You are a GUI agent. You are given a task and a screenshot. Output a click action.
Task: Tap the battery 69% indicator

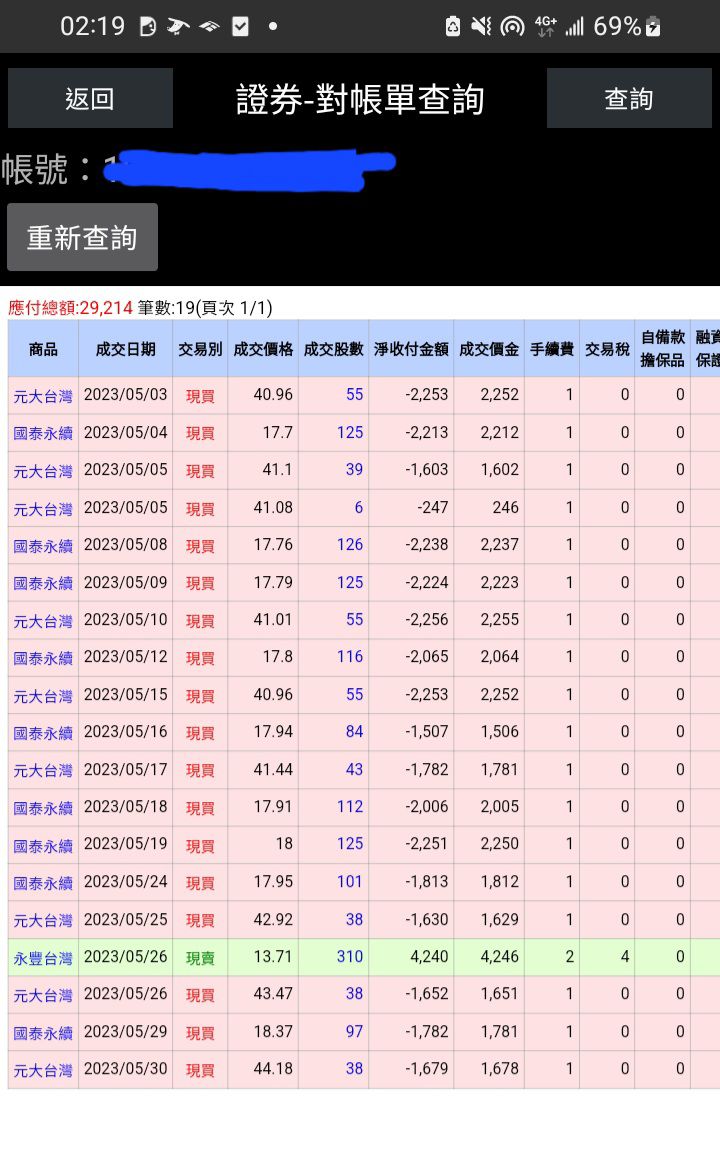pyautogui.click(x=626, y=27)
